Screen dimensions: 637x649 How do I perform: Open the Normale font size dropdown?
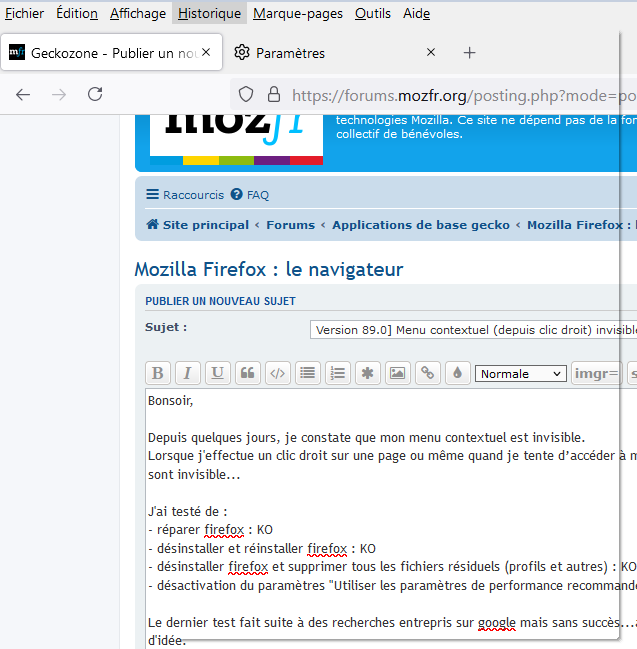(521, 374)
